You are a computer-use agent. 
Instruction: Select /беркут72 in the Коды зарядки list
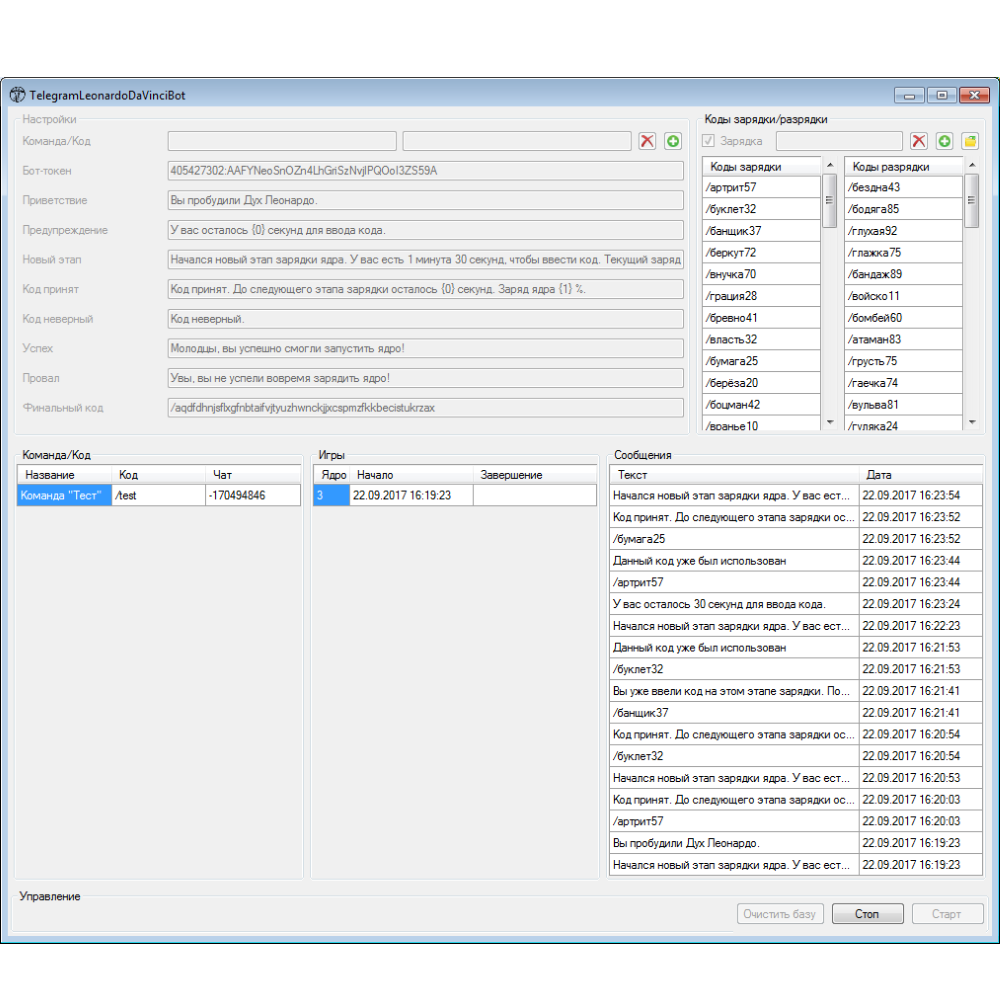761,252
